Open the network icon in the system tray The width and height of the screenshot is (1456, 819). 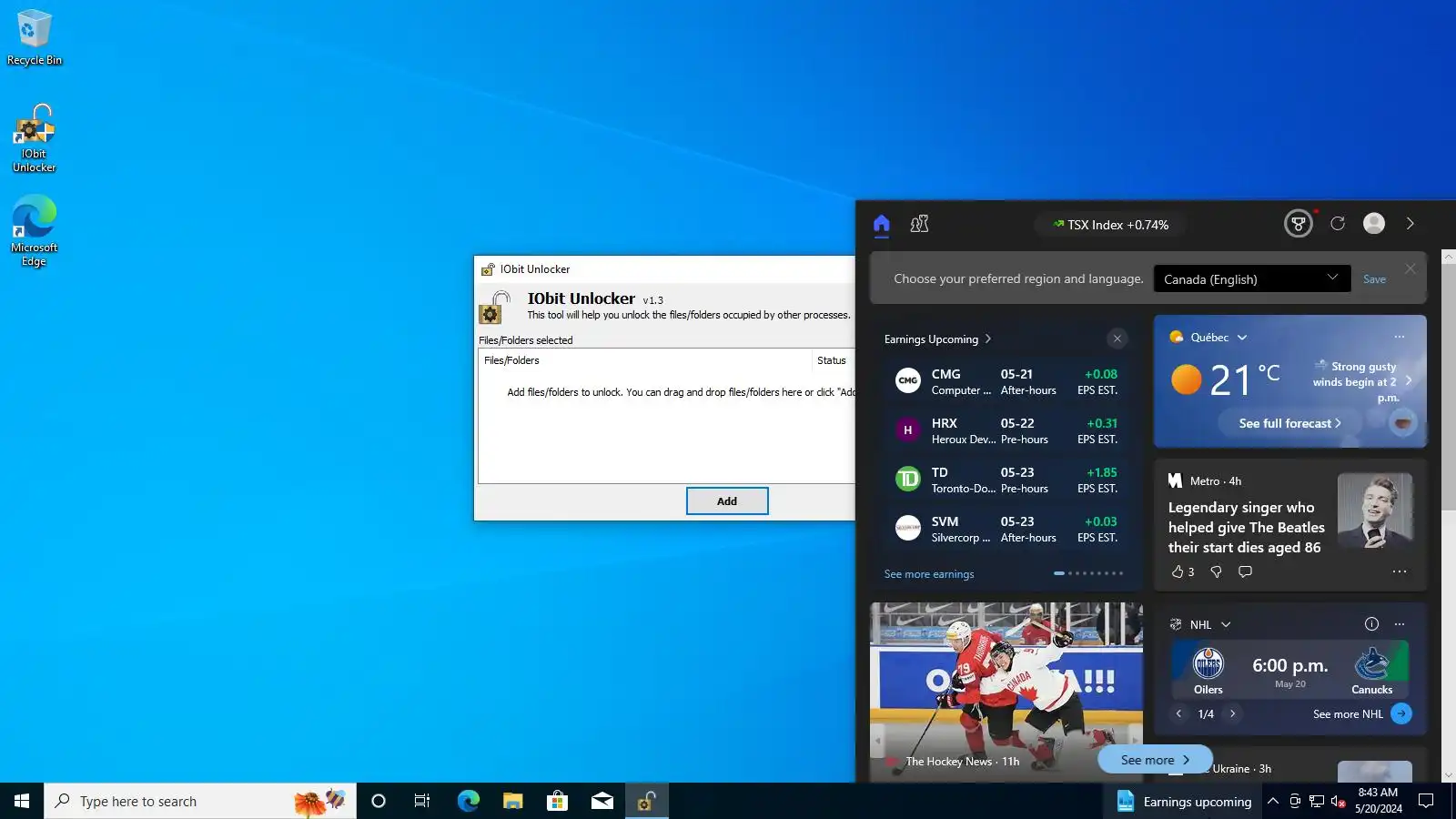click(1317, 801)
